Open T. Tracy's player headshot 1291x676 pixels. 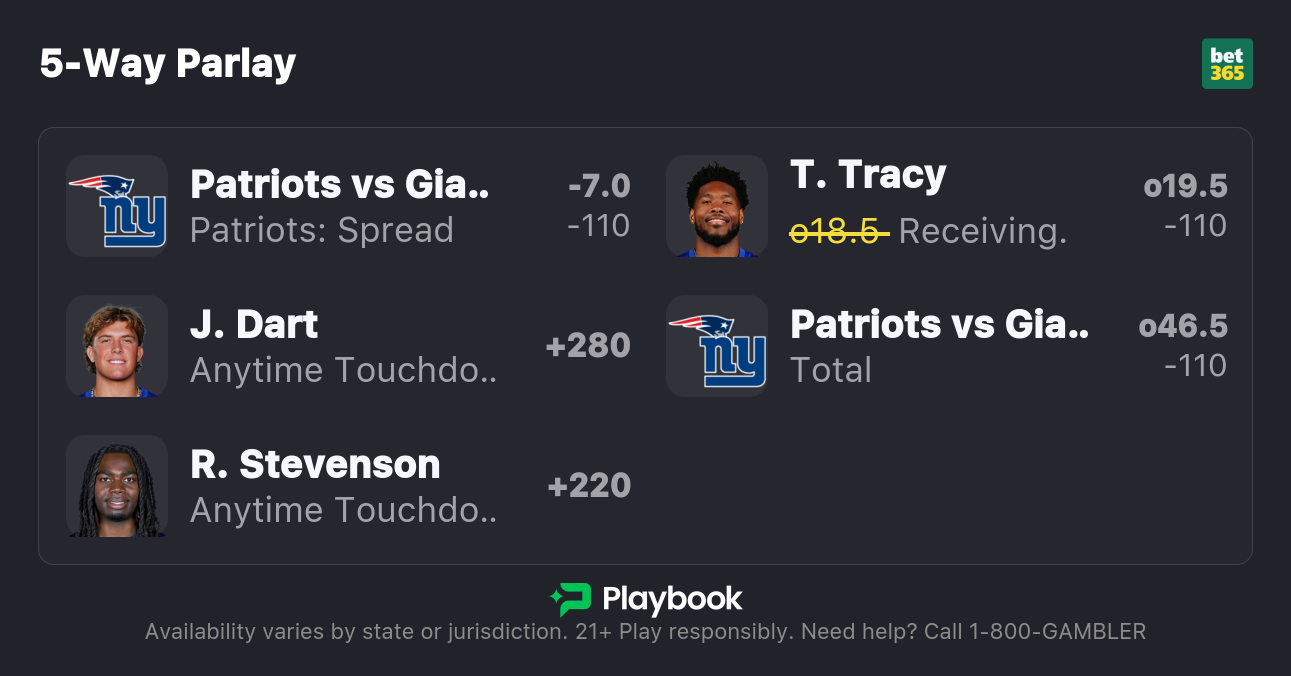click(x=717, y=206)
